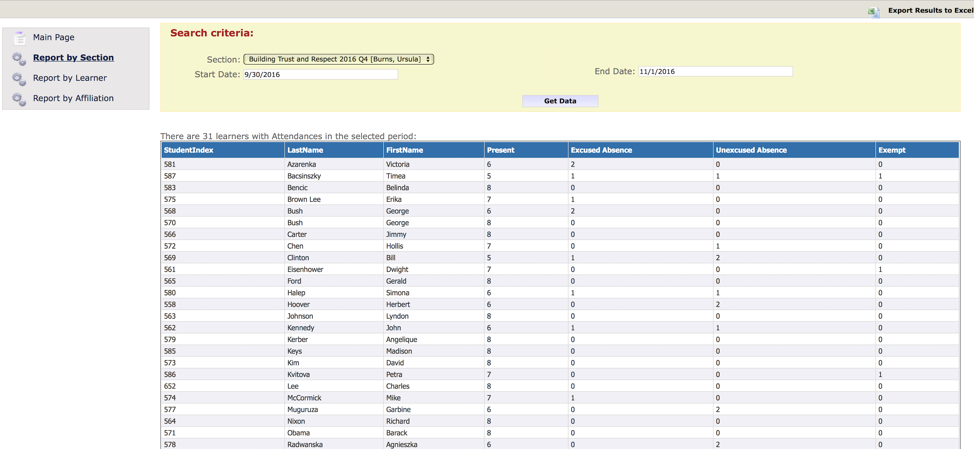The width and height of the screenshot is (974, 449).
Task: Go to Report by Affiliation
Action: (73, 98)
